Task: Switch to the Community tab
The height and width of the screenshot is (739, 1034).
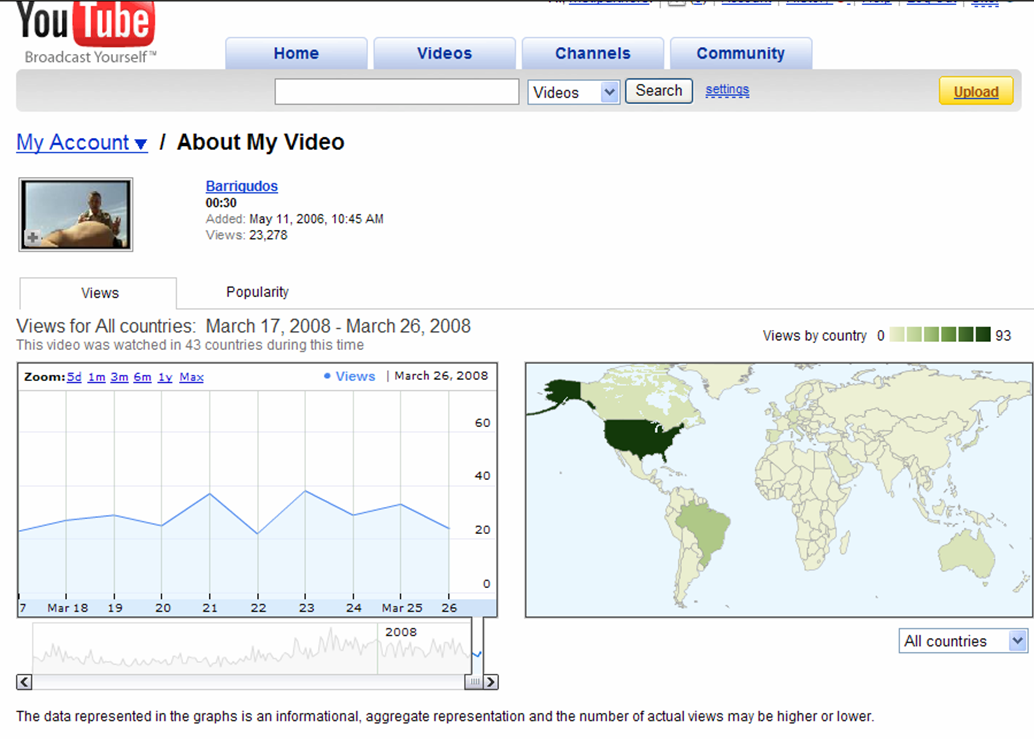Action: point(741,53)
